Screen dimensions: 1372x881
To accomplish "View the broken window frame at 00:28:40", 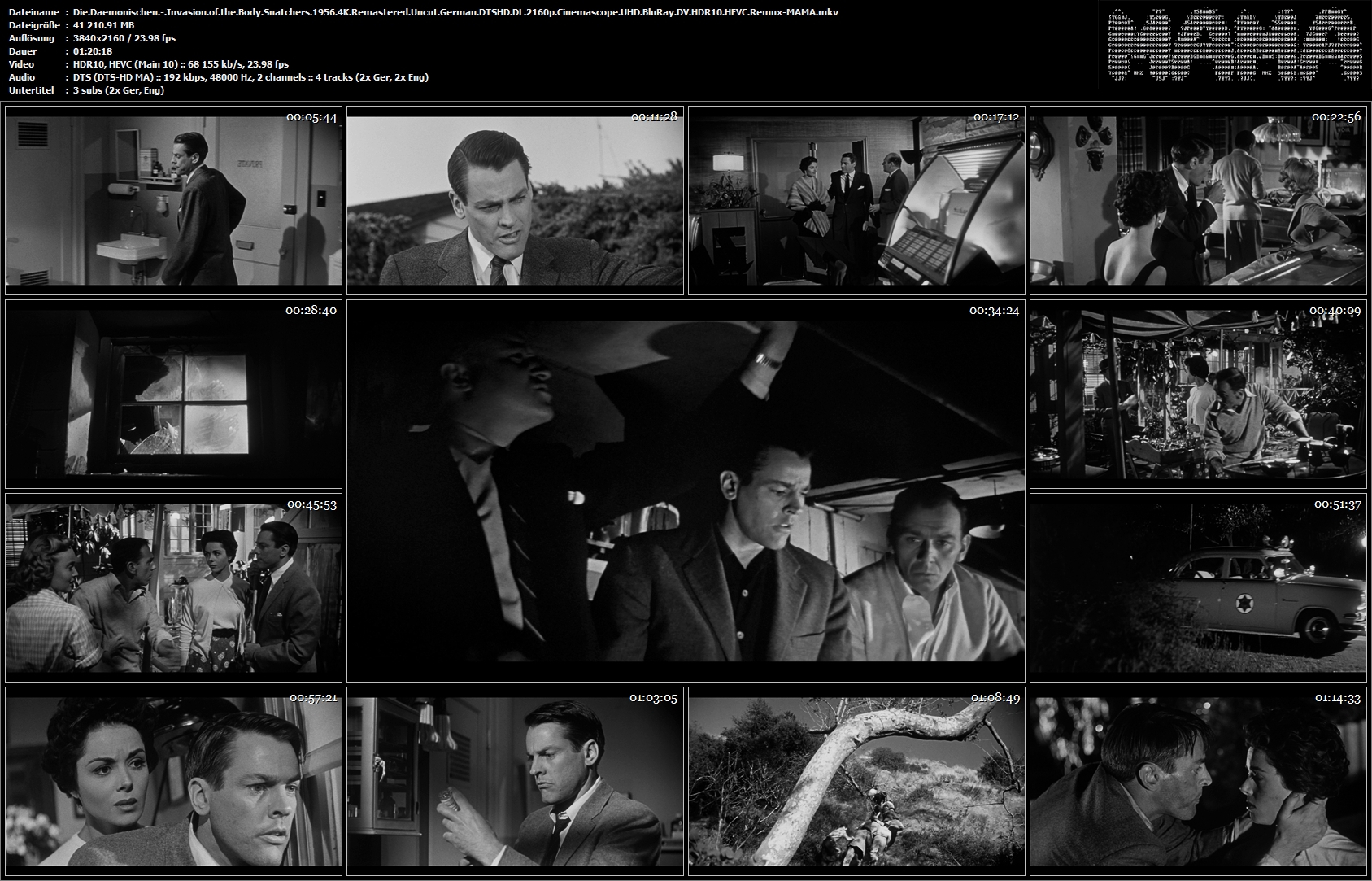I will (173, 394).
